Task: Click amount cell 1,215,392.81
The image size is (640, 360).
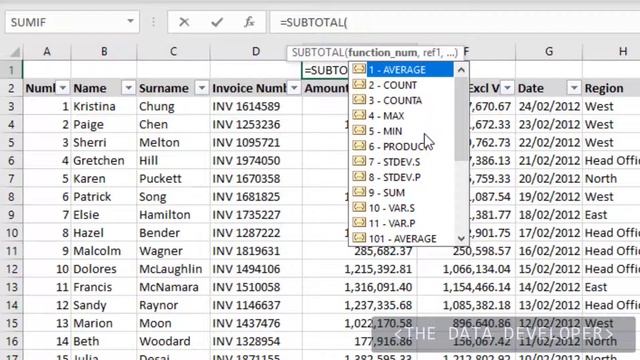Action: pos(359,269)
